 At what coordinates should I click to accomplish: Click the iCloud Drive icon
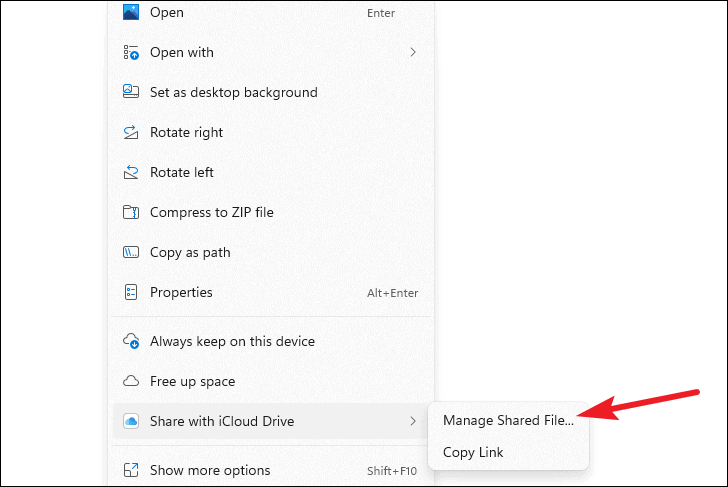click(131, 421)
